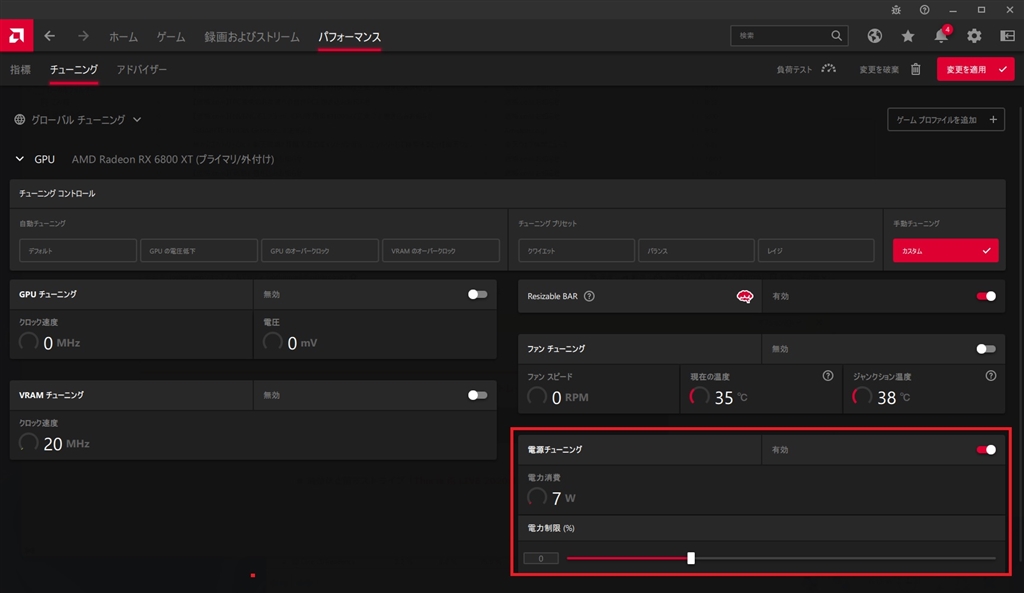The width and height of the screenshot is (1024, 593).
Task: Click the 電力制限 slider handle
Action: (x=691, y=558)
